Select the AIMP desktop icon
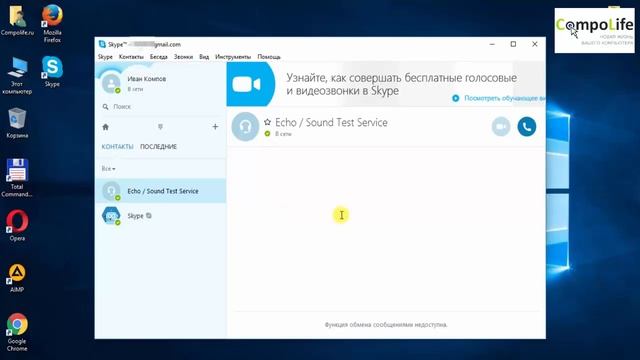Screen dimensions: 640x360 (17, 278)
